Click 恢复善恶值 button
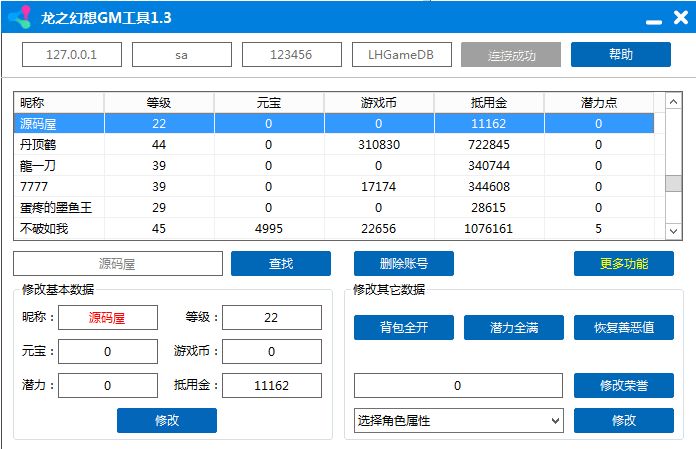 coord(623,328)
